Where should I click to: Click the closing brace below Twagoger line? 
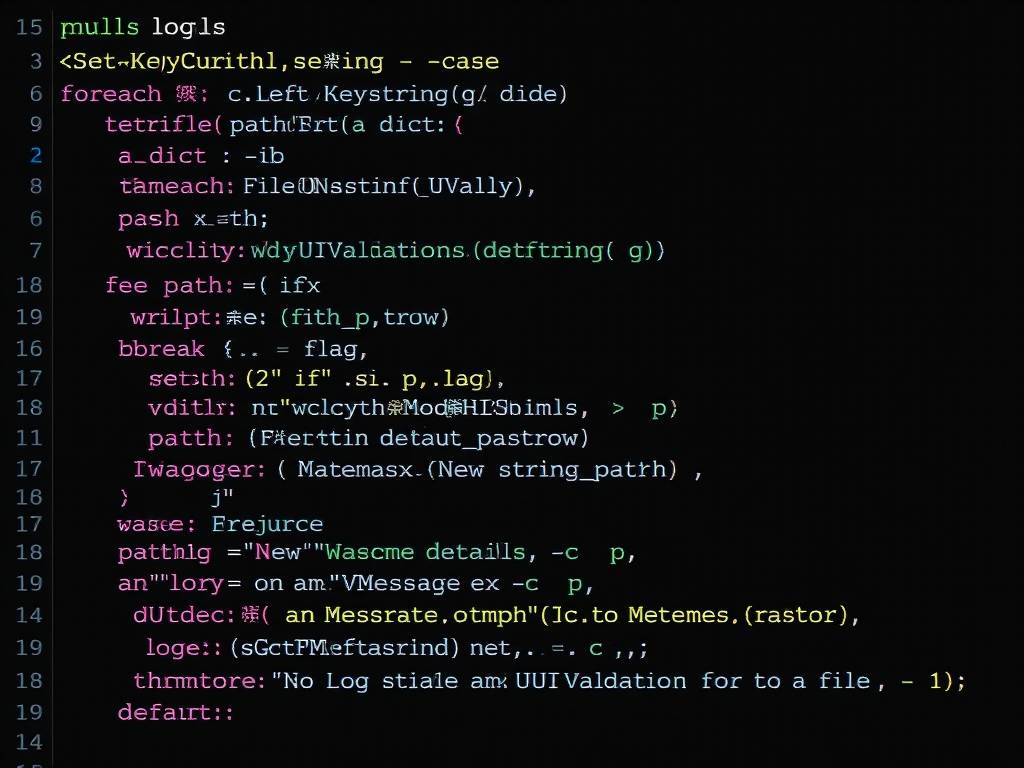coord(124,498)
